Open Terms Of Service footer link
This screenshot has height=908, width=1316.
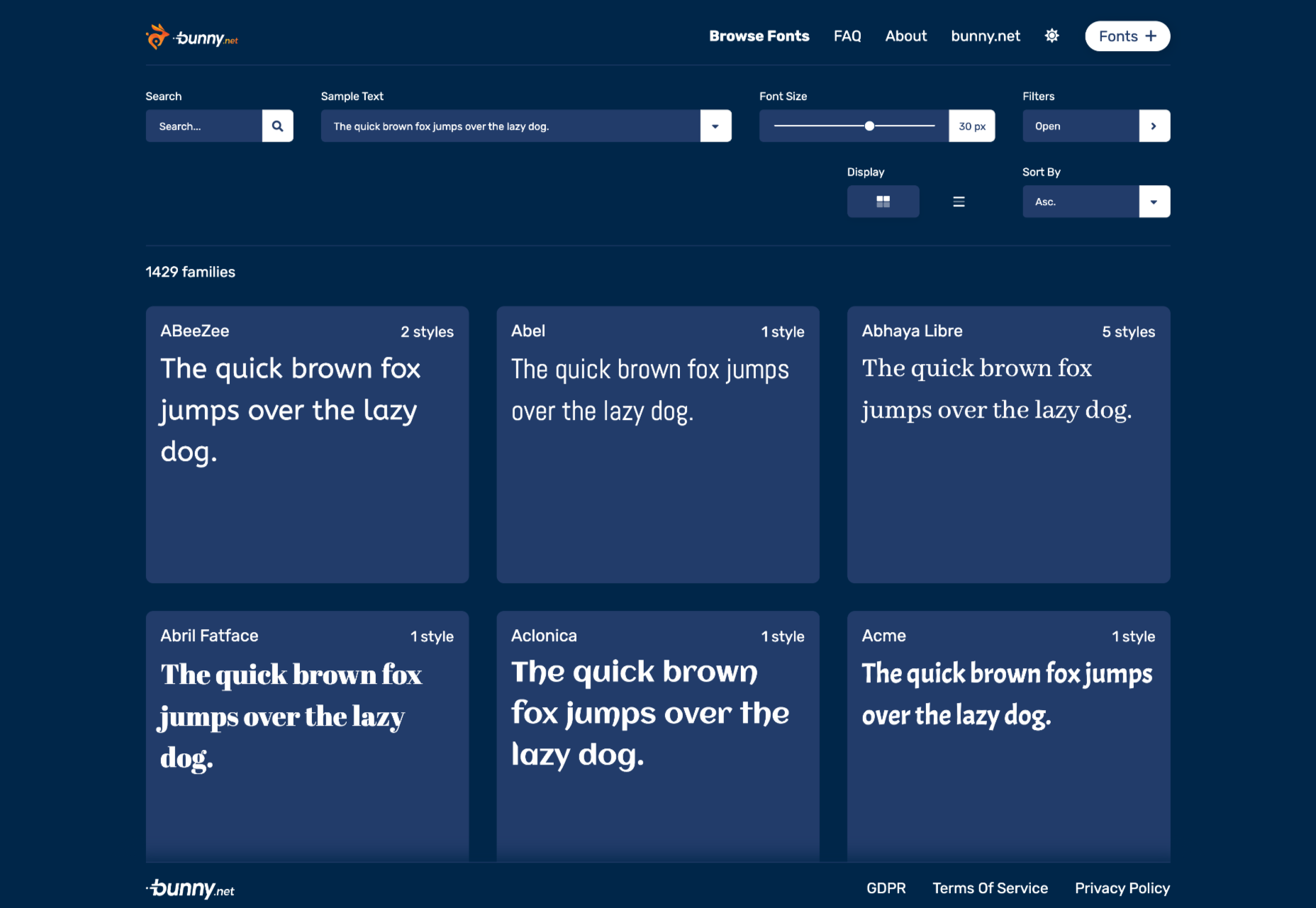[x=990, y=888]
